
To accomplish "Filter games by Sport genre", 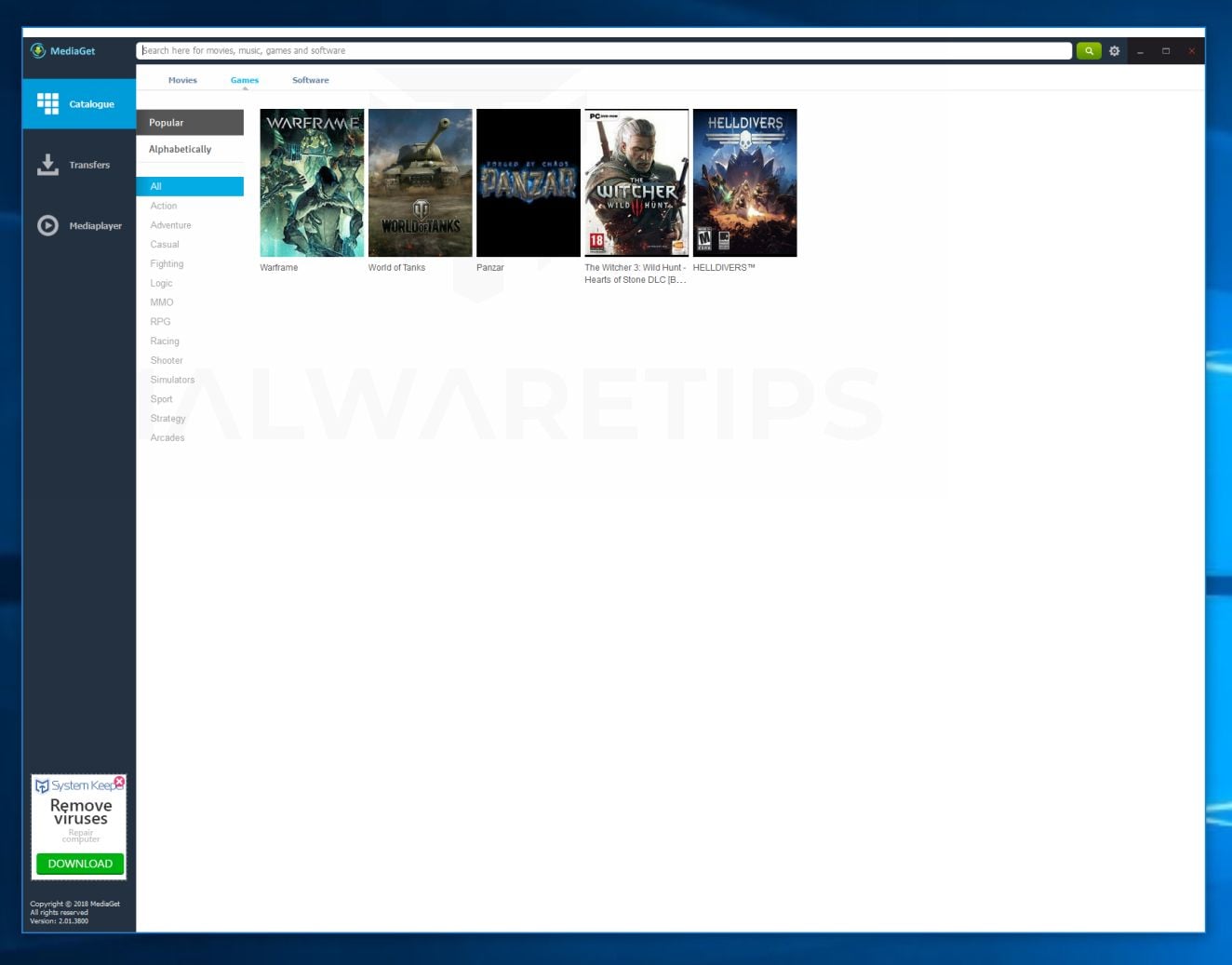I will (162, 399).
